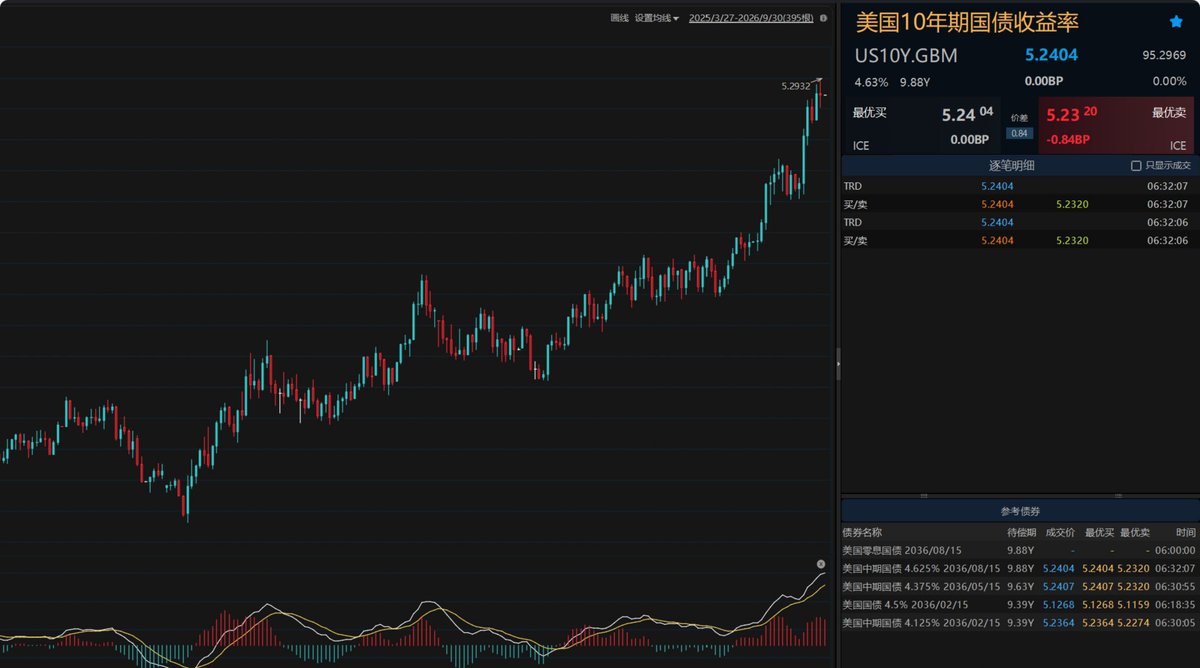The width and height of the screenshot is (1200, 668).
Task: Select the 美国中期国债 4.625% 2036/08/15 row
Action: click(1020, 568)
